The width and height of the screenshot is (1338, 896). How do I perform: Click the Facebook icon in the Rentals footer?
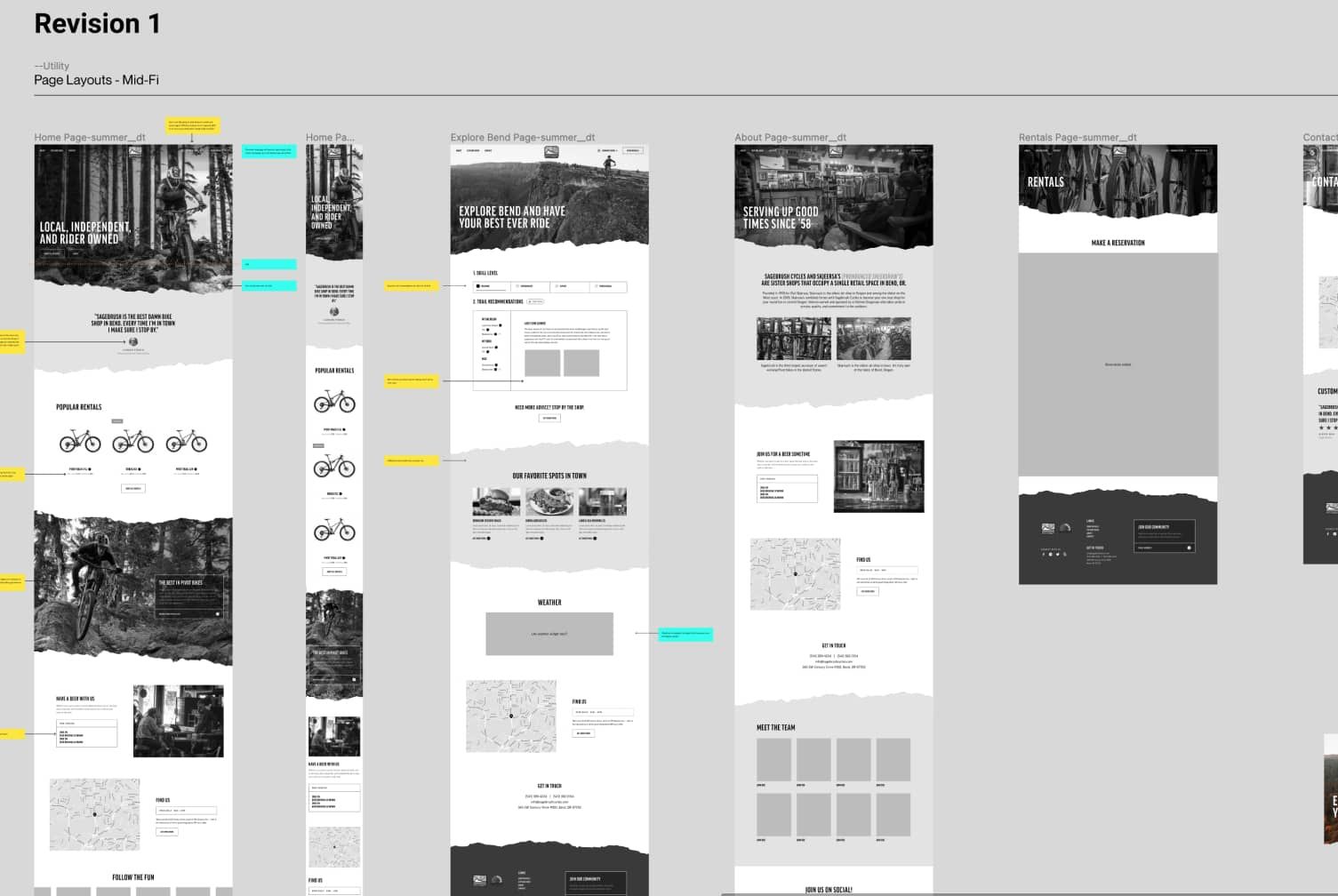(1043, 555)
